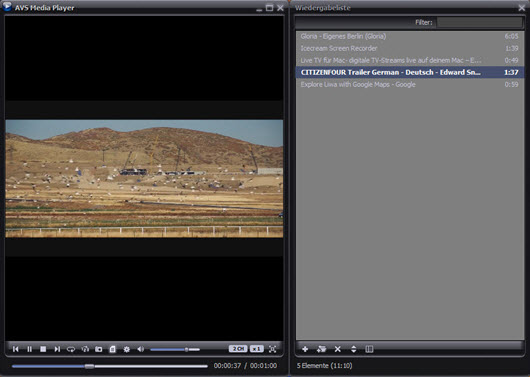Image resolution: width=530 pixels, height=377 pixels.
Task: Open the settings gear icon
Action: [x=126, y=349]
